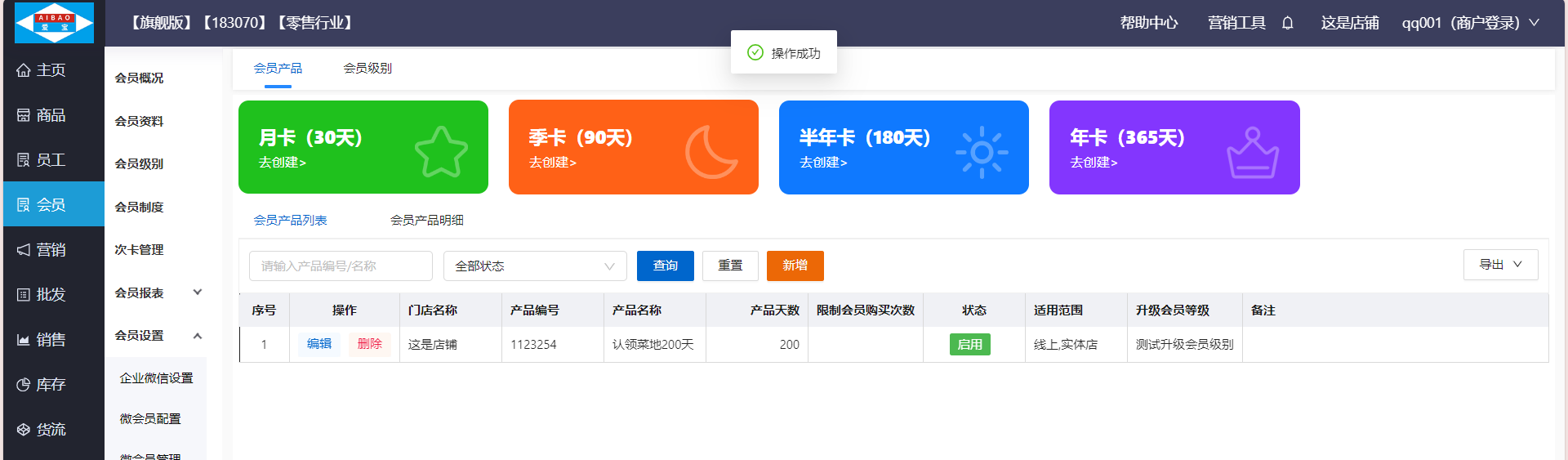Click 编辑 for product 1123254

319,344
